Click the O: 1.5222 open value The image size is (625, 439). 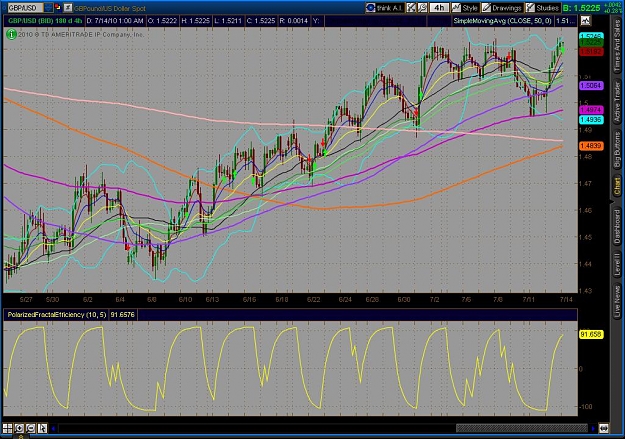coord(162,21)
